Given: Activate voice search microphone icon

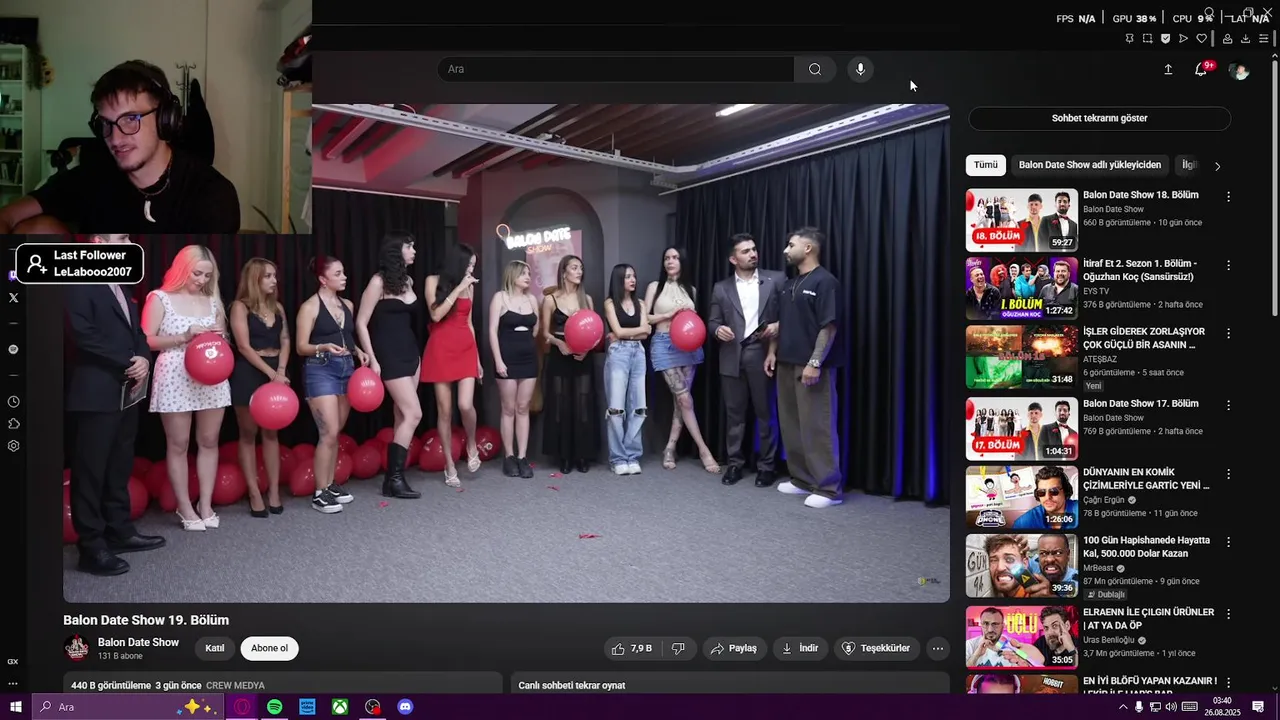Looking at the screenshot, I should 860,69.
